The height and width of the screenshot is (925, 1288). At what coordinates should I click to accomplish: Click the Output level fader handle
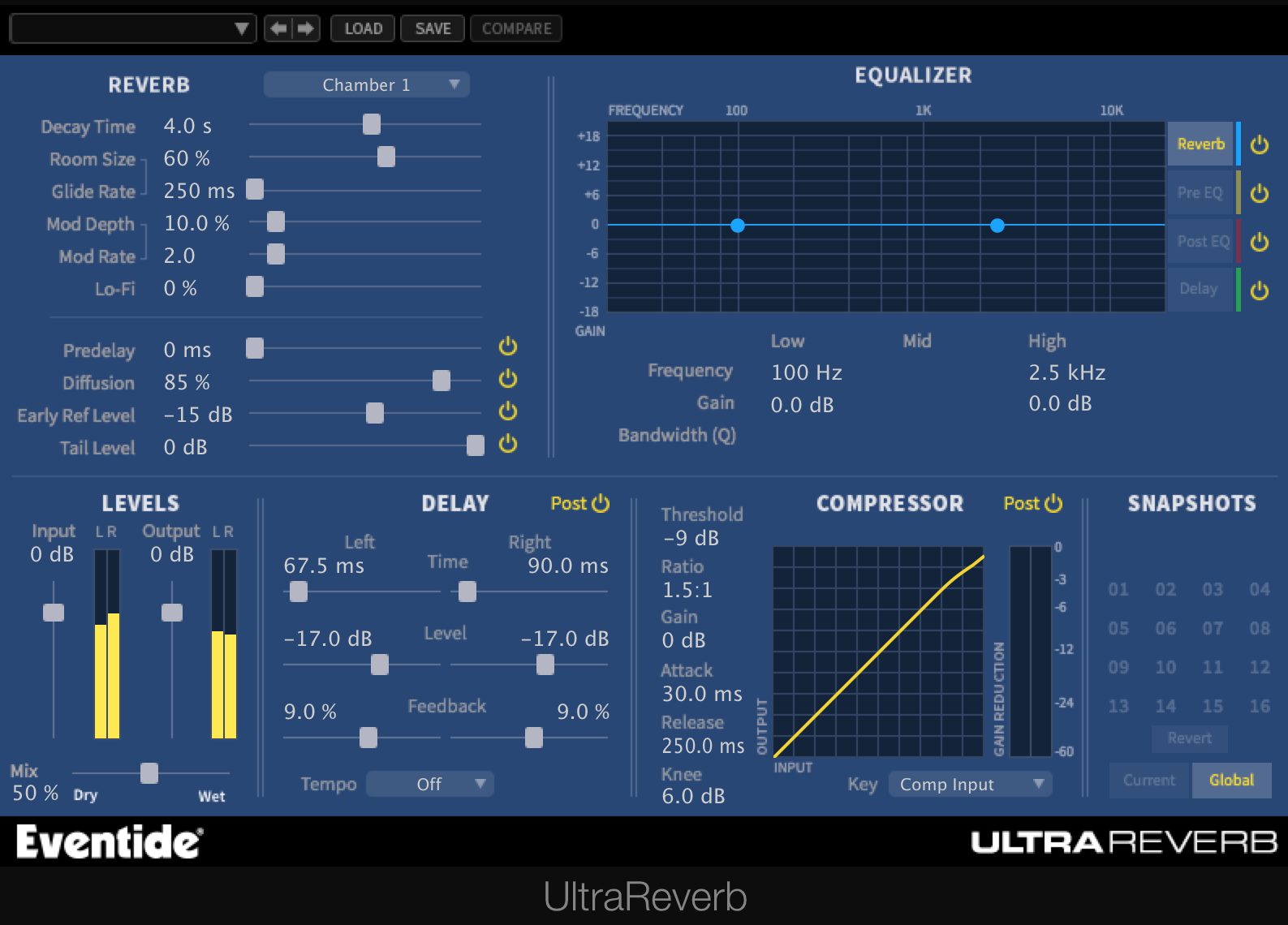pyautogui.click(x=172, y=613)
